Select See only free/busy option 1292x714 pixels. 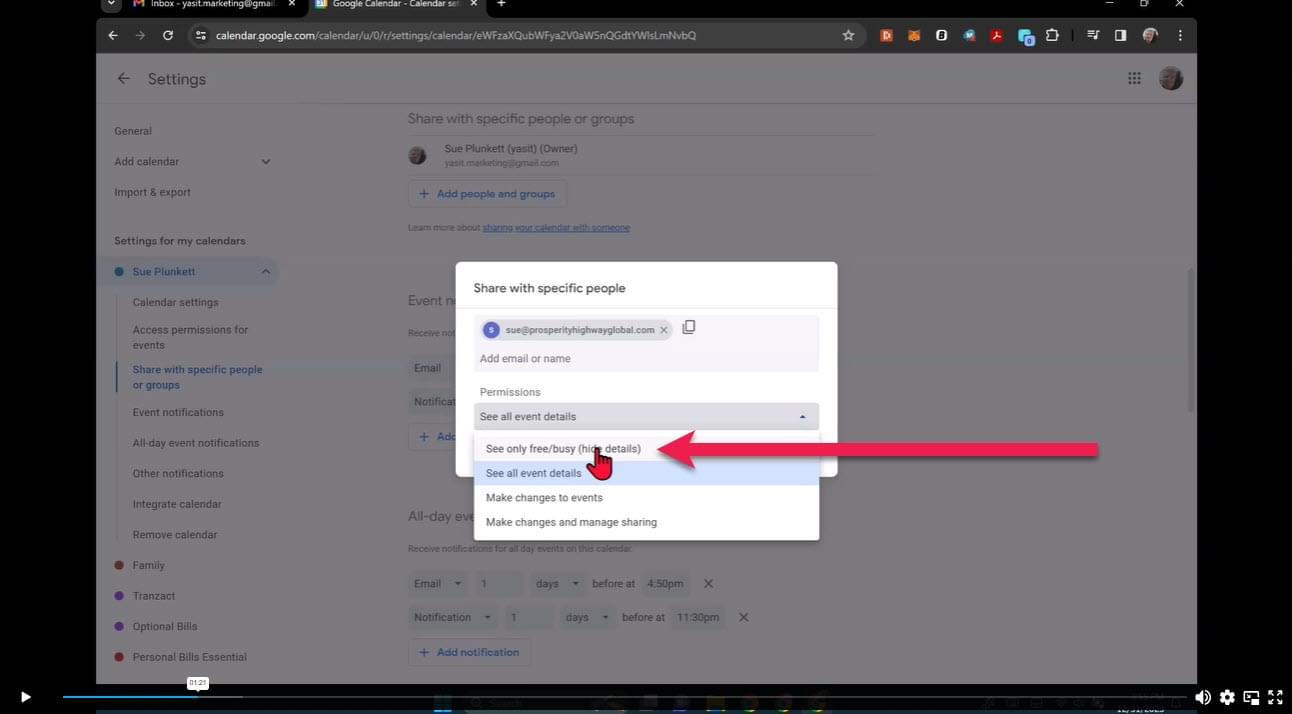pyautogui.click(x=563, y=449)
